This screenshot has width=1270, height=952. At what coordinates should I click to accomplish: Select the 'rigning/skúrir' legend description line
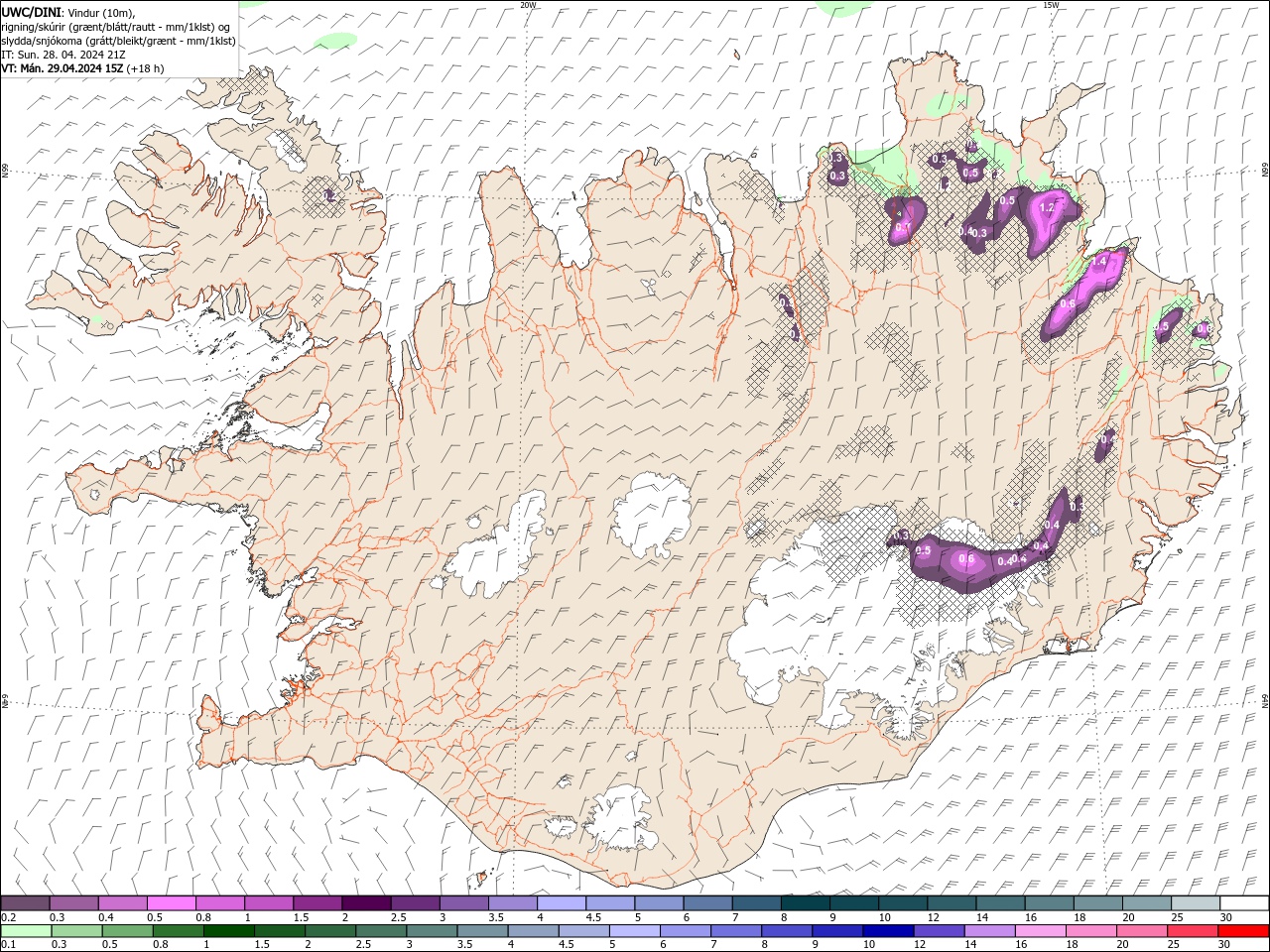point(116,26)
